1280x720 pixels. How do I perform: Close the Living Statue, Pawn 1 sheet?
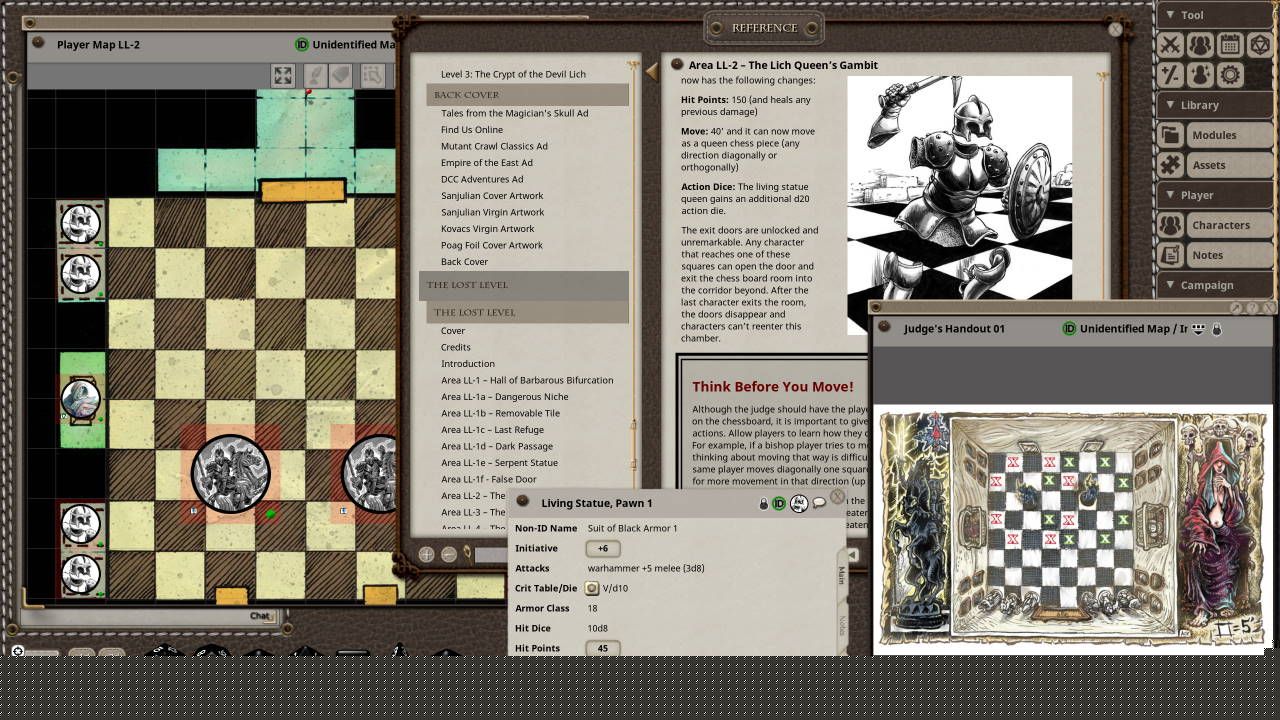(x=838, y=497)
